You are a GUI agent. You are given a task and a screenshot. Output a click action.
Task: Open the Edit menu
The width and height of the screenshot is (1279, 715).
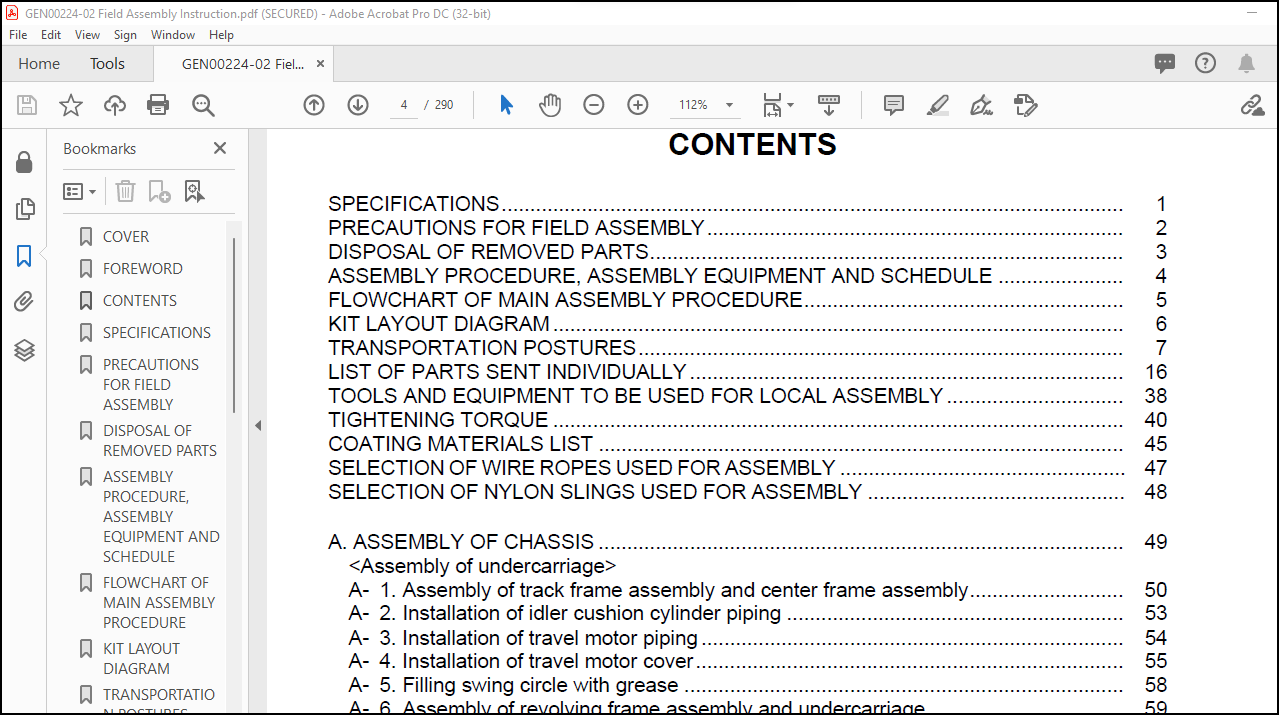(51, 34)
